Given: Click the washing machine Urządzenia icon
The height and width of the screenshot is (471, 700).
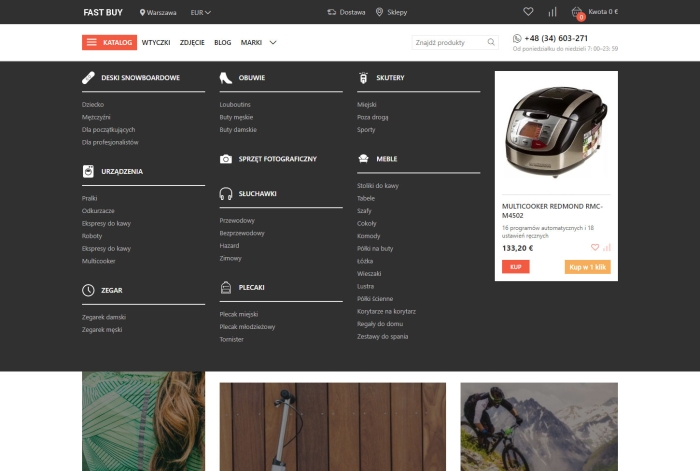Looking at the screenshot, I should point(88,171).
